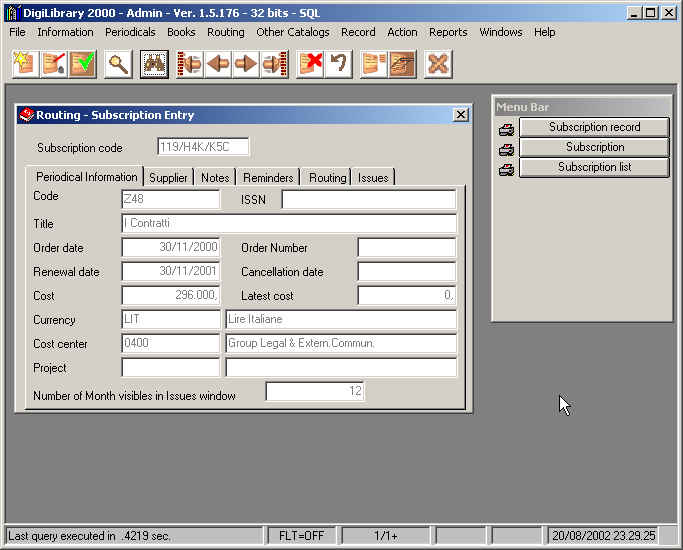The image size is (683, 550).
Task: Open the Other Catalogs menu
Action: pyautogui.click(x=292, y=32)
